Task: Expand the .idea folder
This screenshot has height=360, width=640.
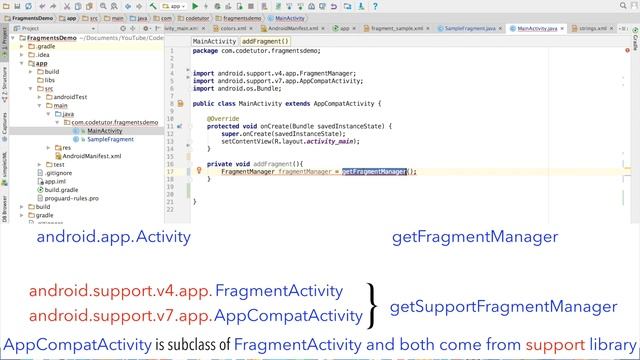Action: pos(22,55)
